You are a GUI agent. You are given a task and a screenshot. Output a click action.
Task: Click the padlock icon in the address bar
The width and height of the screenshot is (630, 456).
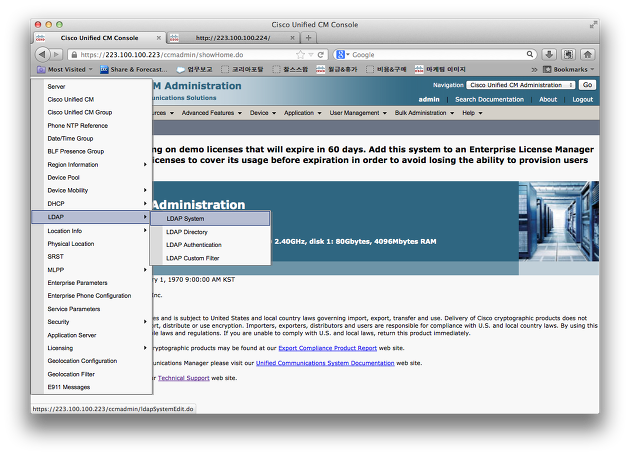pos(74,55)
